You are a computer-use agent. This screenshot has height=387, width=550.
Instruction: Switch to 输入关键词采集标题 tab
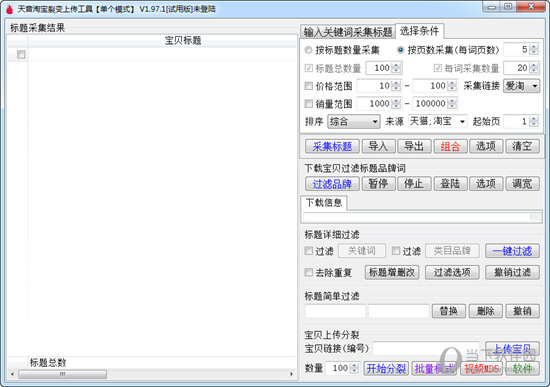point(348,32)
